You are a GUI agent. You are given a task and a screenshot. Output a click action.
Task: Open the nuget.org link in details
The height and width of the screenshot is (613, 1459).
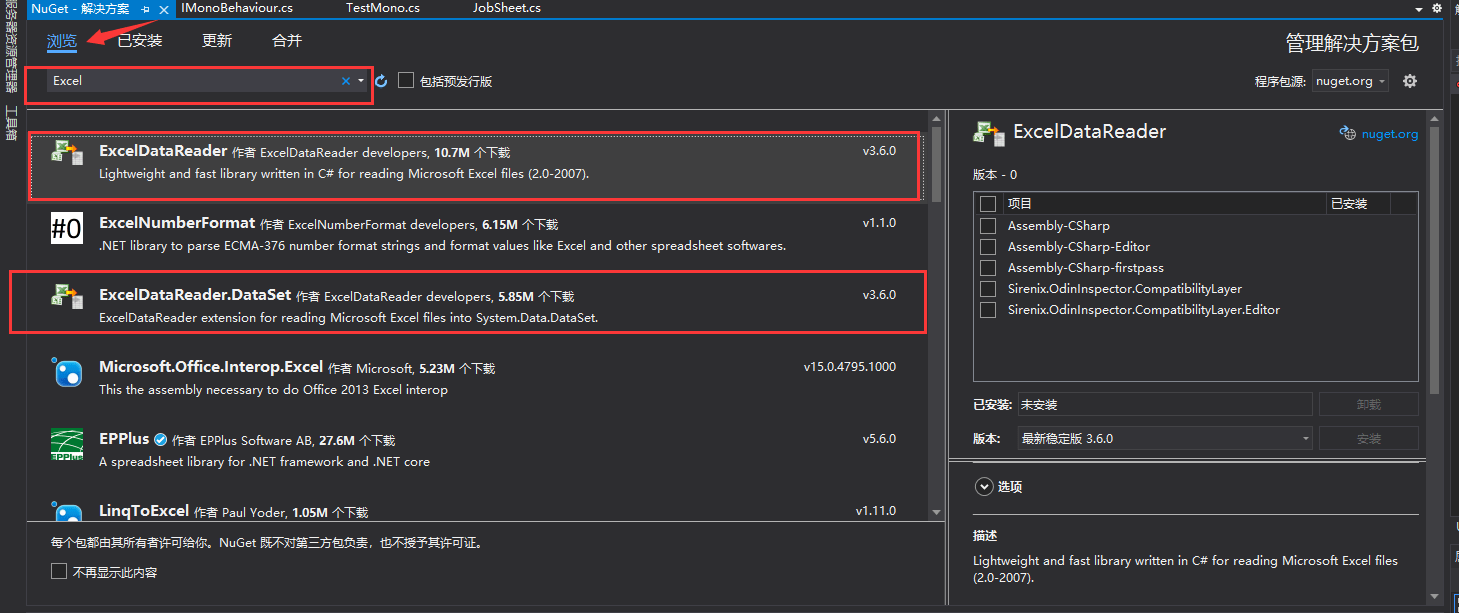1389,134
